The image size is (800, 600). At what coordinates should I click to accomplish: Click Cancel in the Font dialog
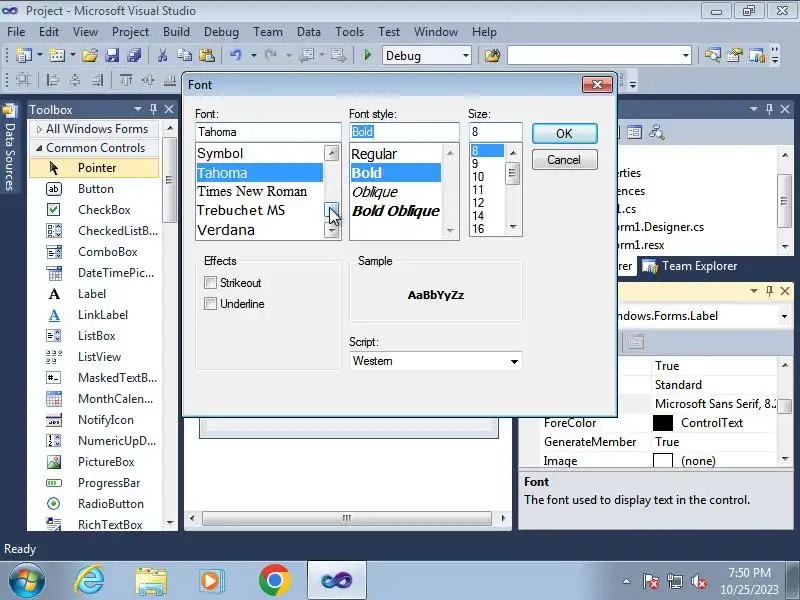564,160
